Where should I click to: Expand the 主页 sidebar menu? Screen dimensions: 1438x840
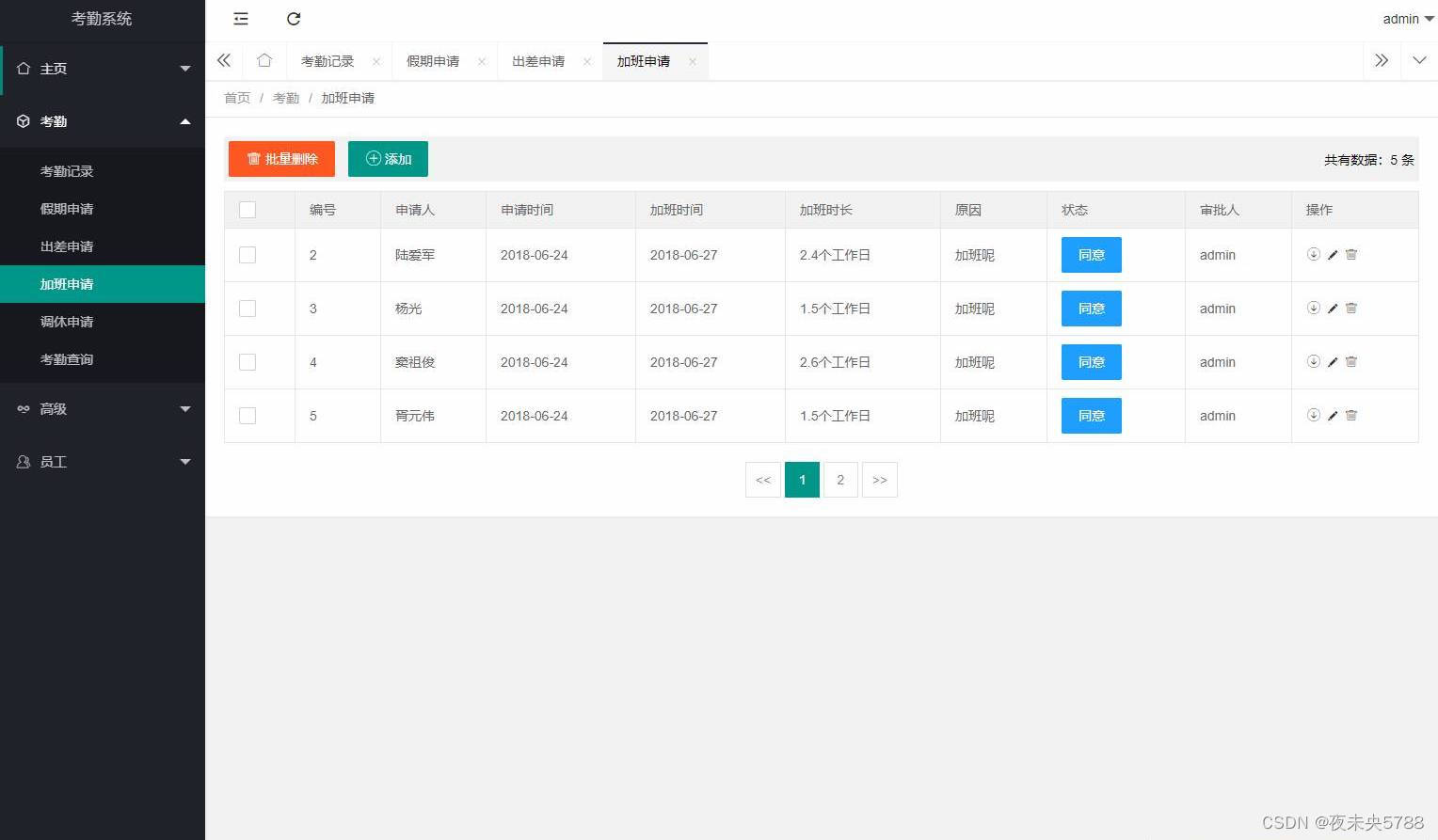[103, 69]
